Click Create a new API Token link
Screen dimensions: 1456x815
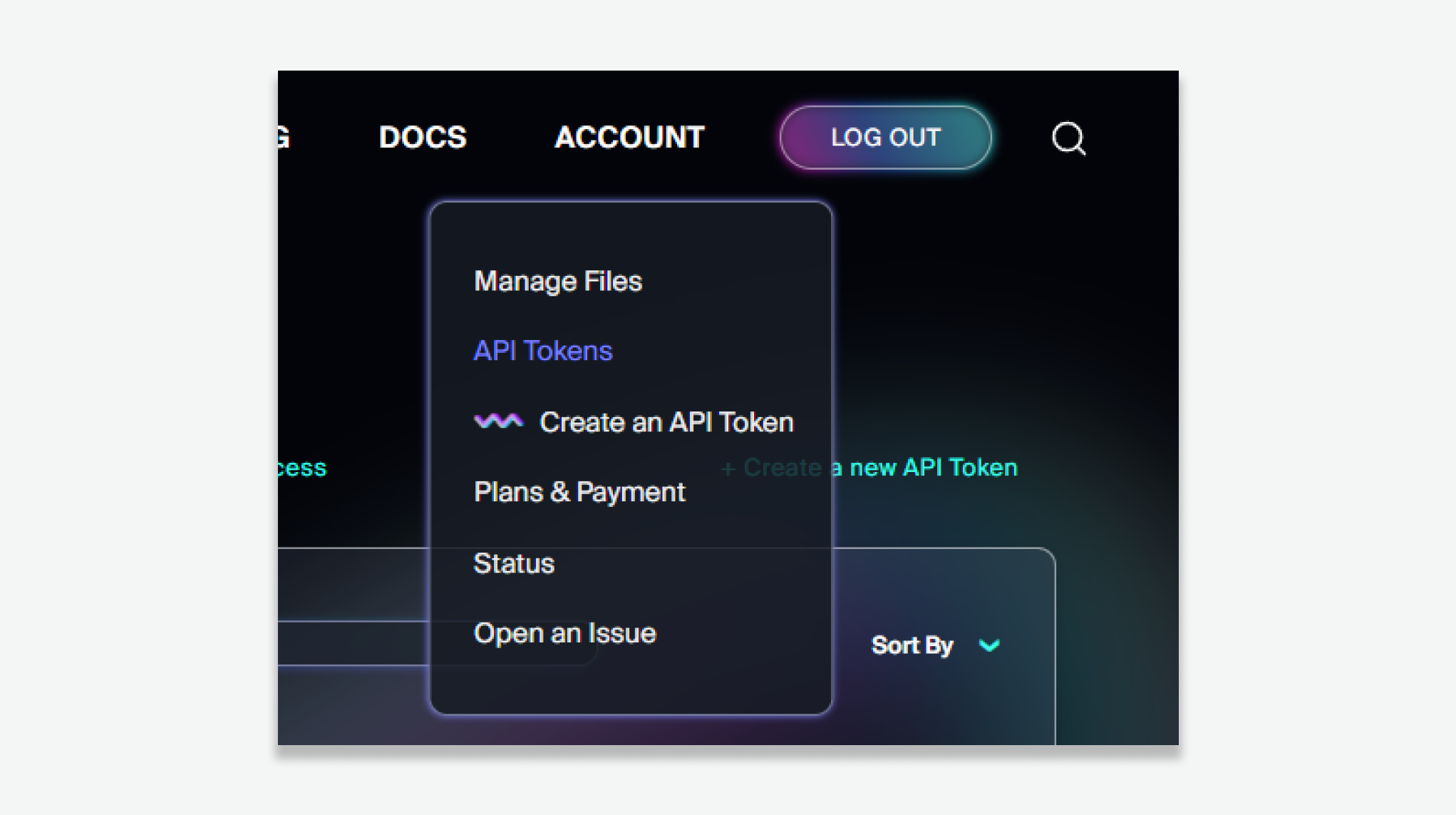pos(869,468)
